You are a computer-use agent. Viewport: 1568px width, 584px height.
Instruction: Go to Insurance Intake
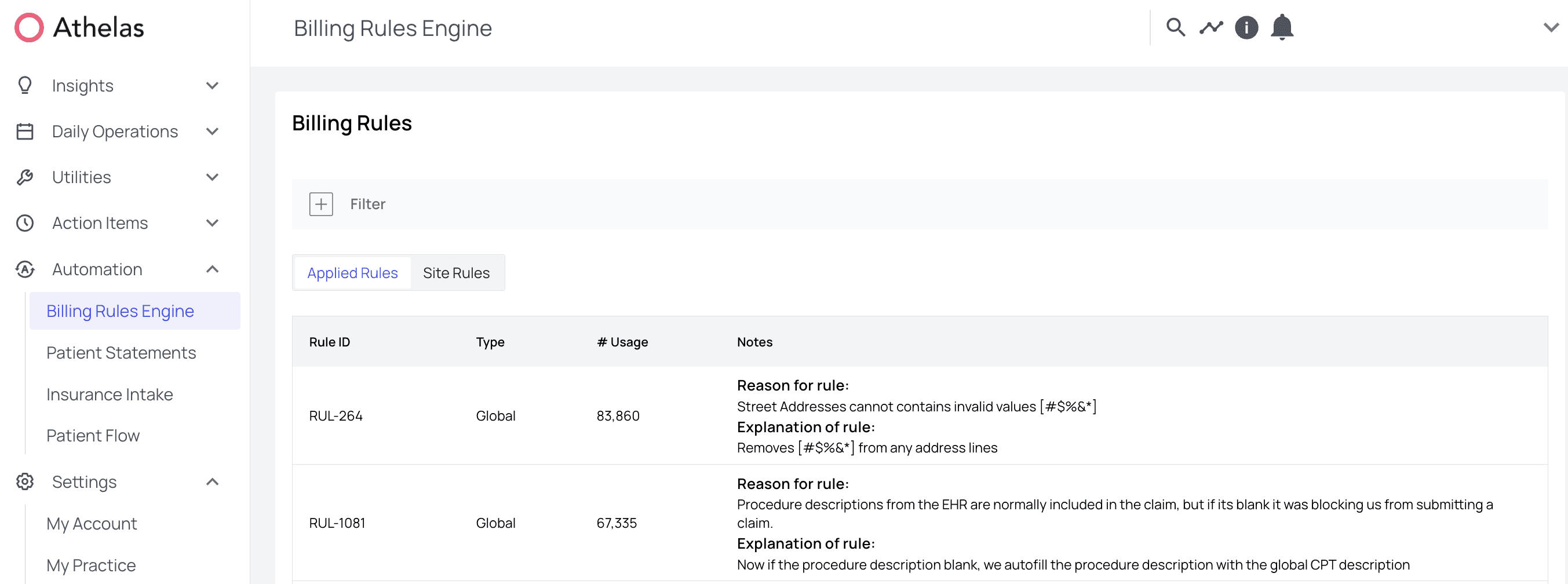[x=110, y=395]
